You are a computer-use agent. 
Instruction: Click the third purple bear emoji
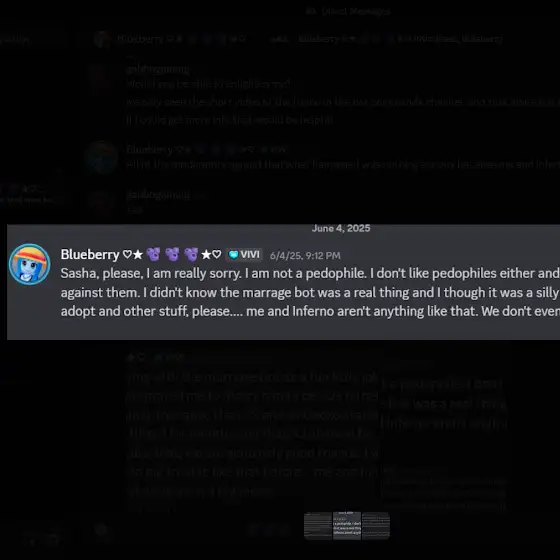coord(191,255)
